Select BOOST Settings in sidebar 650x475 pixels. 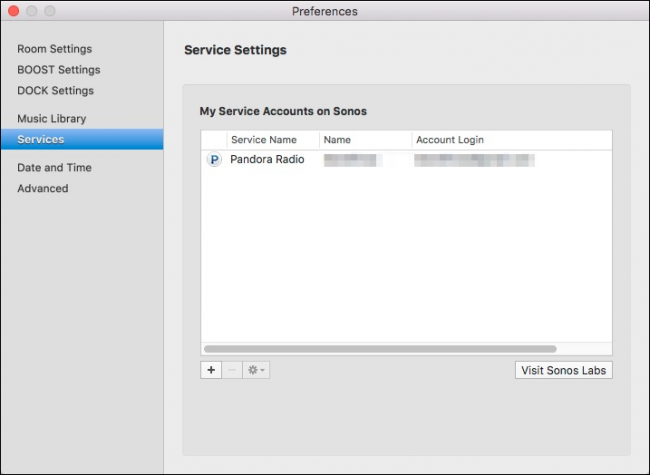click(x=58, y=70)
